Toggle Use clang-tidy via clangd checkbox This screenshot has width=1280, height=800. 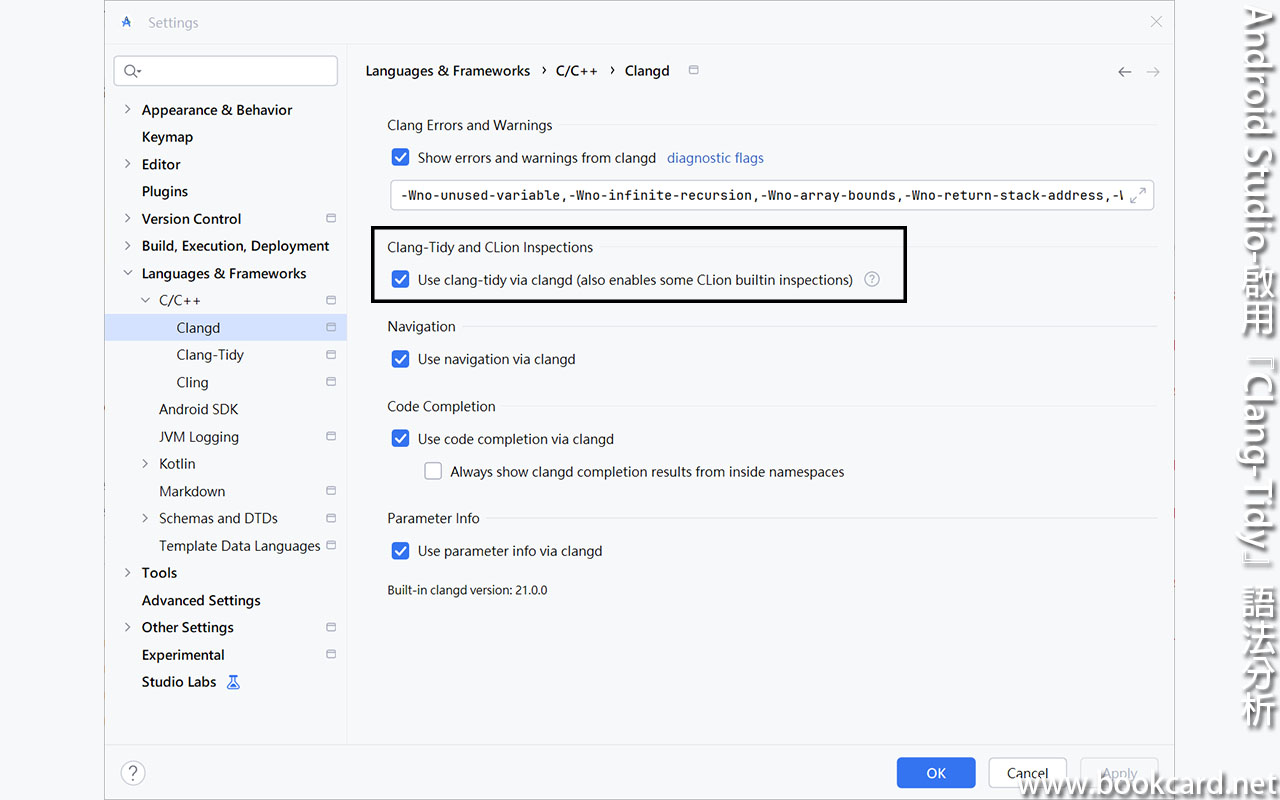[x=400, y=279]
